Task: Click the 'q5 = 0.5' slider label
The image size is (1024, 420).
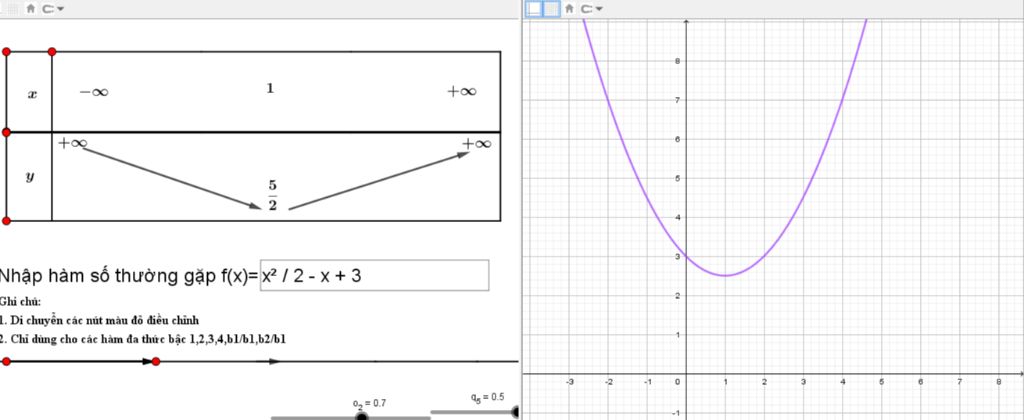Action: point(487,396)
